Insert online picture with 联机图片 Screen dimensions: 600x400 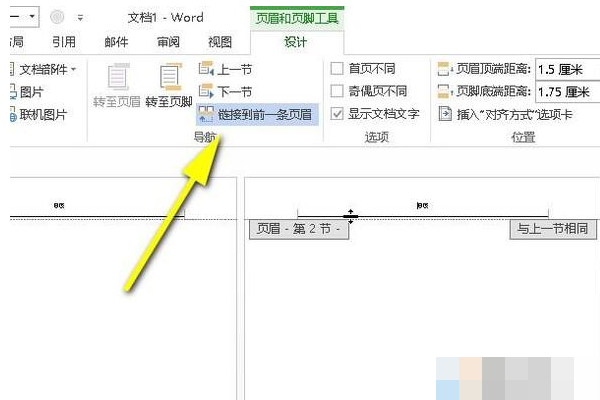(38, 114)
